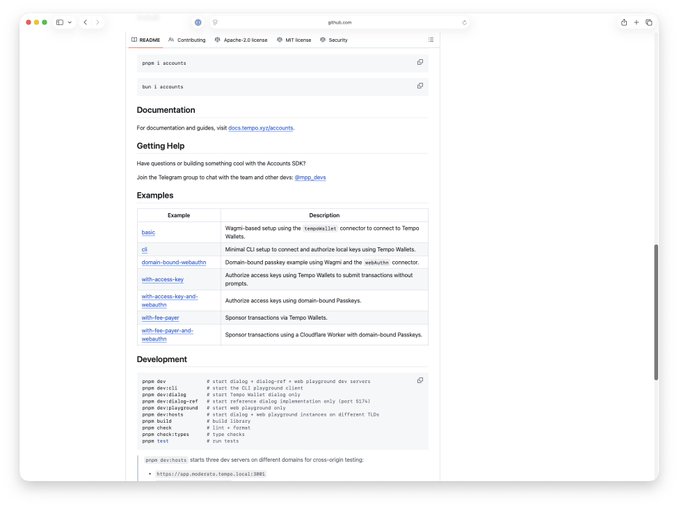Image resolution: width=679 pixels, height=507 pixels.
Task: Select the MIT license tab
Action: pyautogui.click(x=294, y=40)
